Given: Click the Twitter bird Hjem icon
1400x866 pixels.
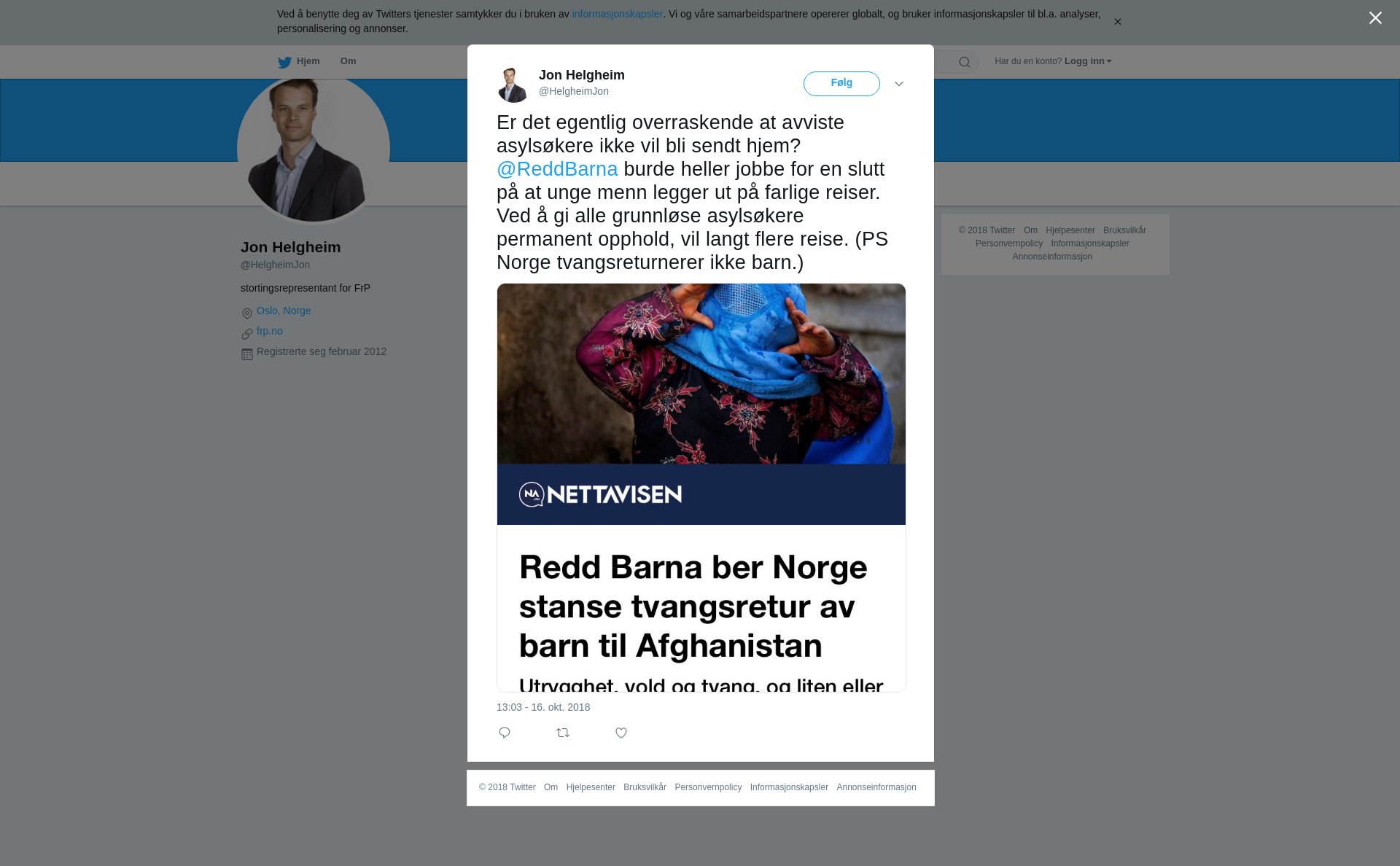Looking at the screenshot, I should [x=284, y=62].
